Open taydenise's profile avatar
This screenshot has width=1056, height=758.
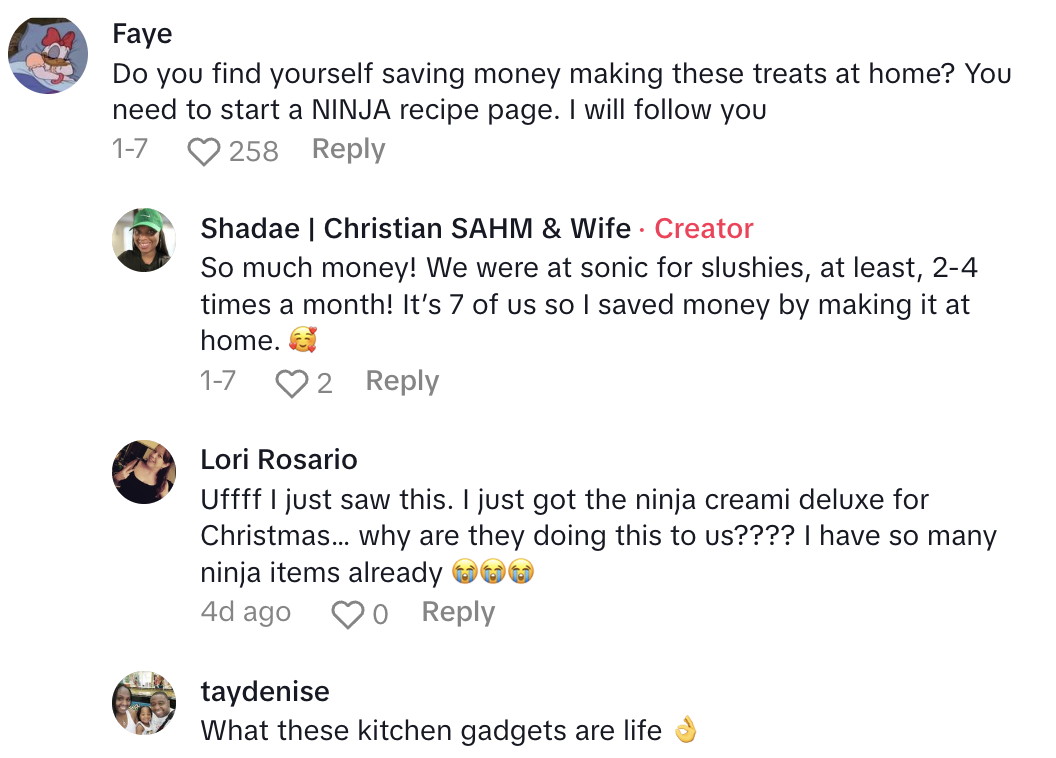pos(143,703)
